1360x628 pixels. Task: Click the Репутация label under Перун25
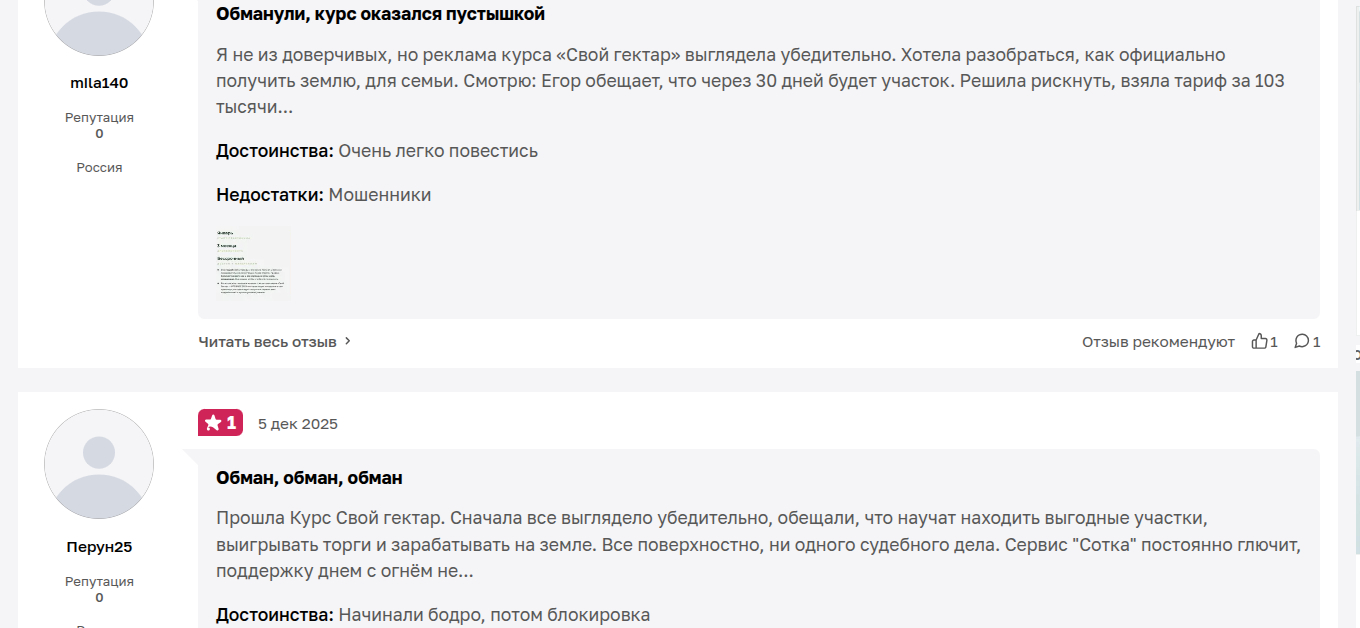99,581
